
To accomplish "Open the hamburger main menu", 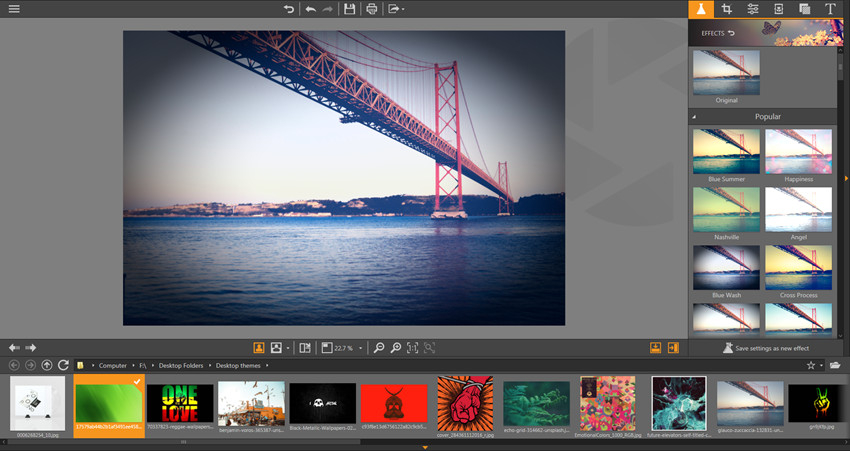I will pos(14,9).
